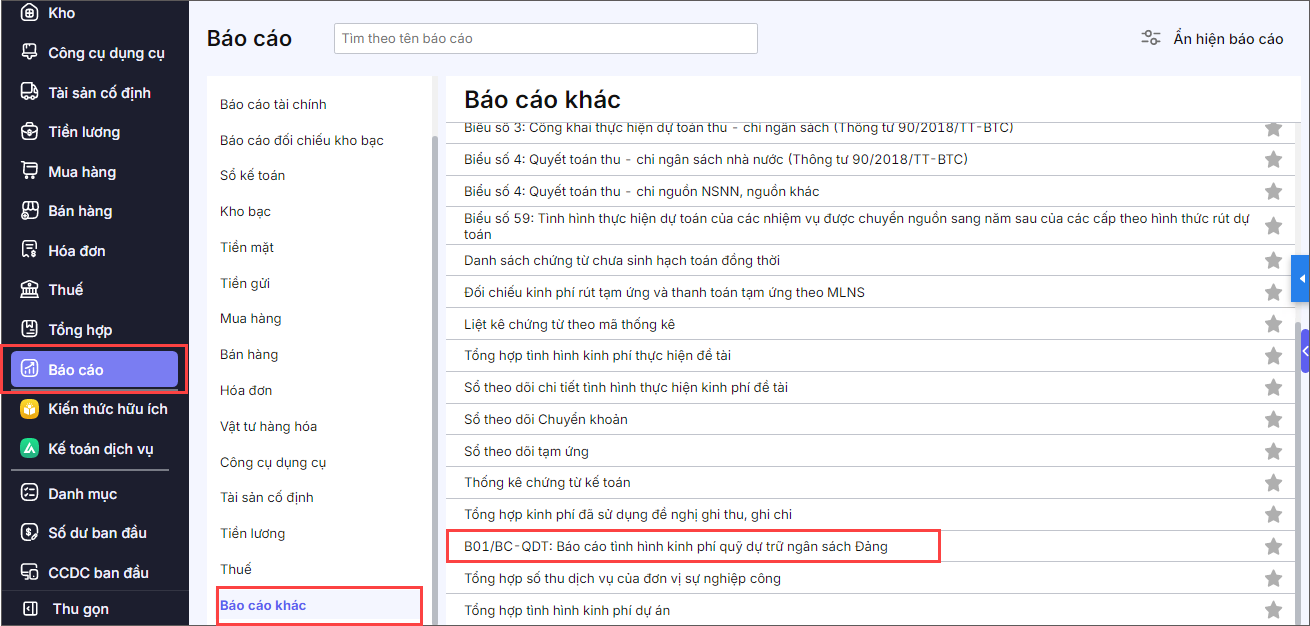1310x626 pixels.
Task: Expand the purple side panel chevron tab
Action: point(1305,351)
